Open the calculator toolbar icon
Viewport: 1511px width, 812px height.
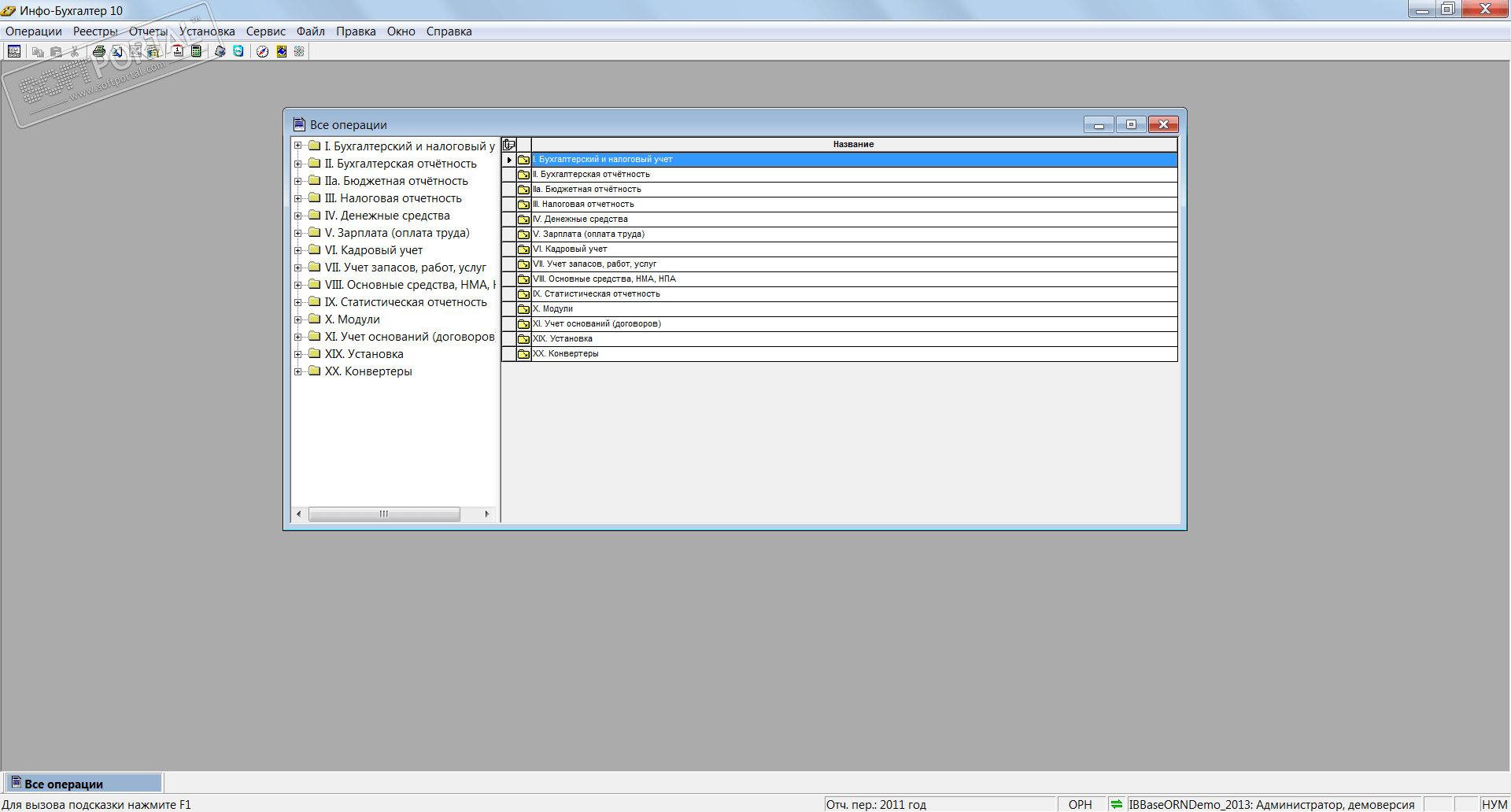(x=197, y=51)
